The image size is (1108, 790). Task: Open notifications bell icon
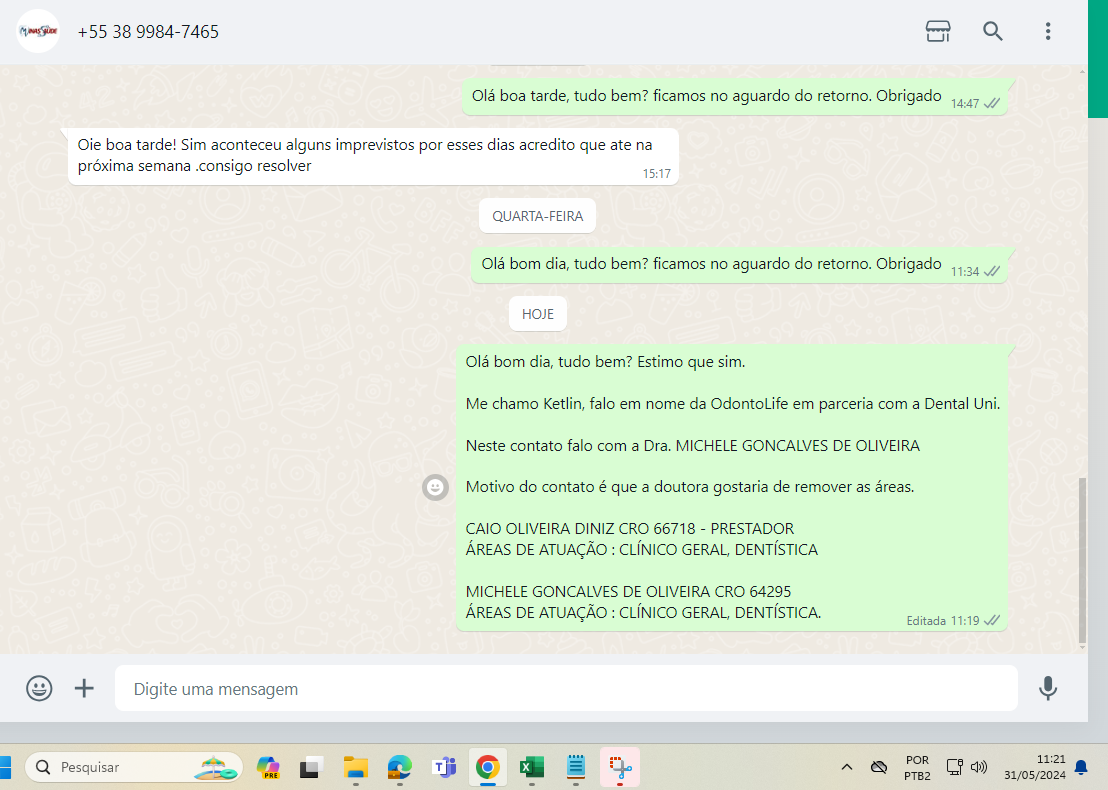(1081, 767)
